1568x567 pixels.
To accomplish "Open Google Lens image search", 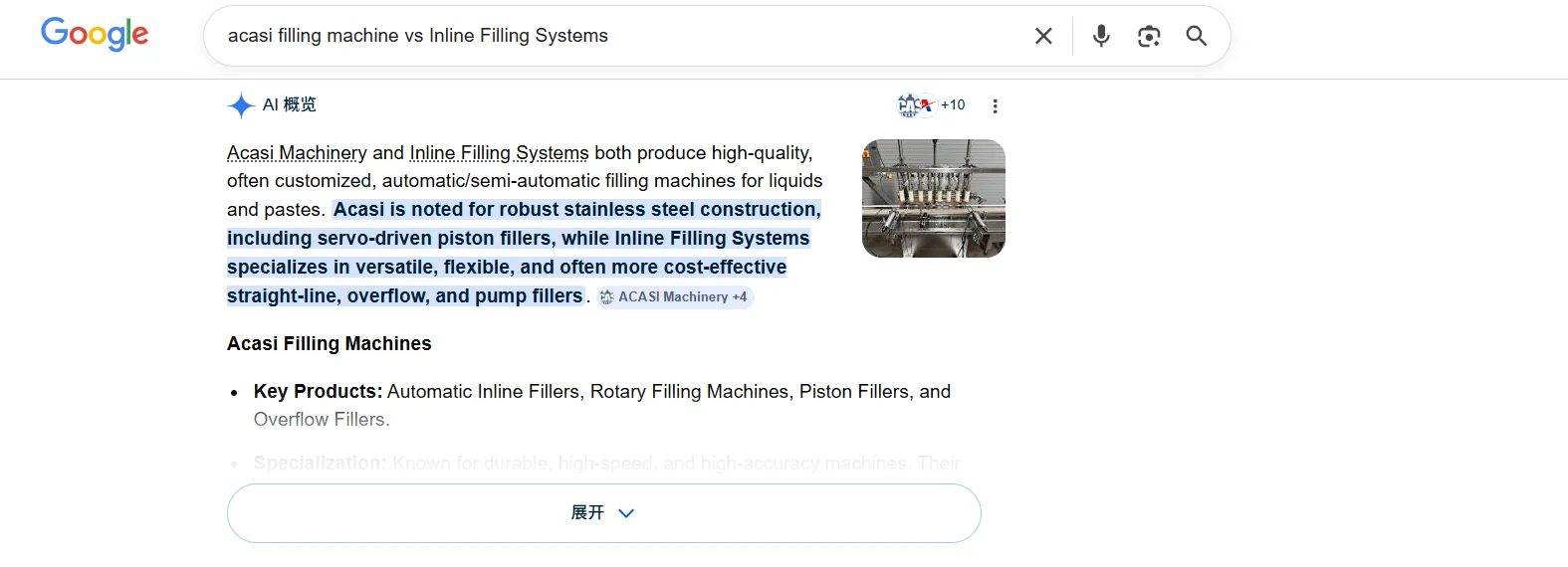I will pyautogui.click(x=1149, y=36).
